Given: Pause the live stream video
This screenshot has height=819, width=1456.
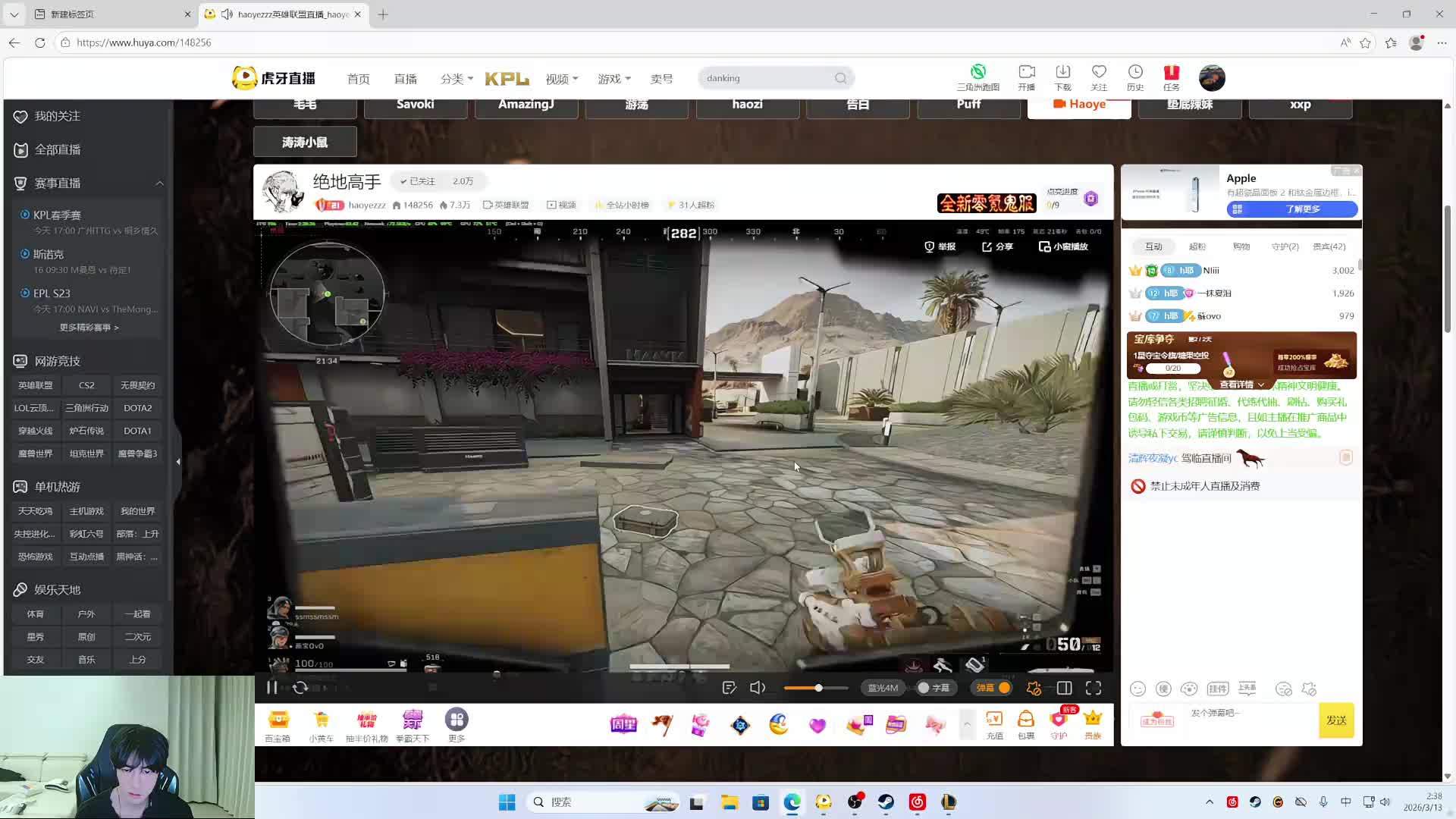Looking at the screenshot, I should pyautogui.click(x=271, y=688).
